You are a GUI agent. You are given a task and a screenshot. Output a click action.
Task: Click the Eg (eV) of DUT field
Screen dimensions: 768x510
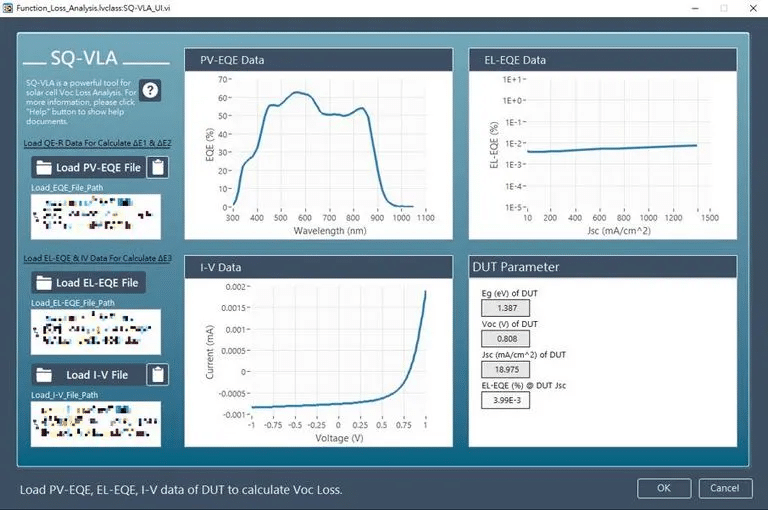point(505,308)
